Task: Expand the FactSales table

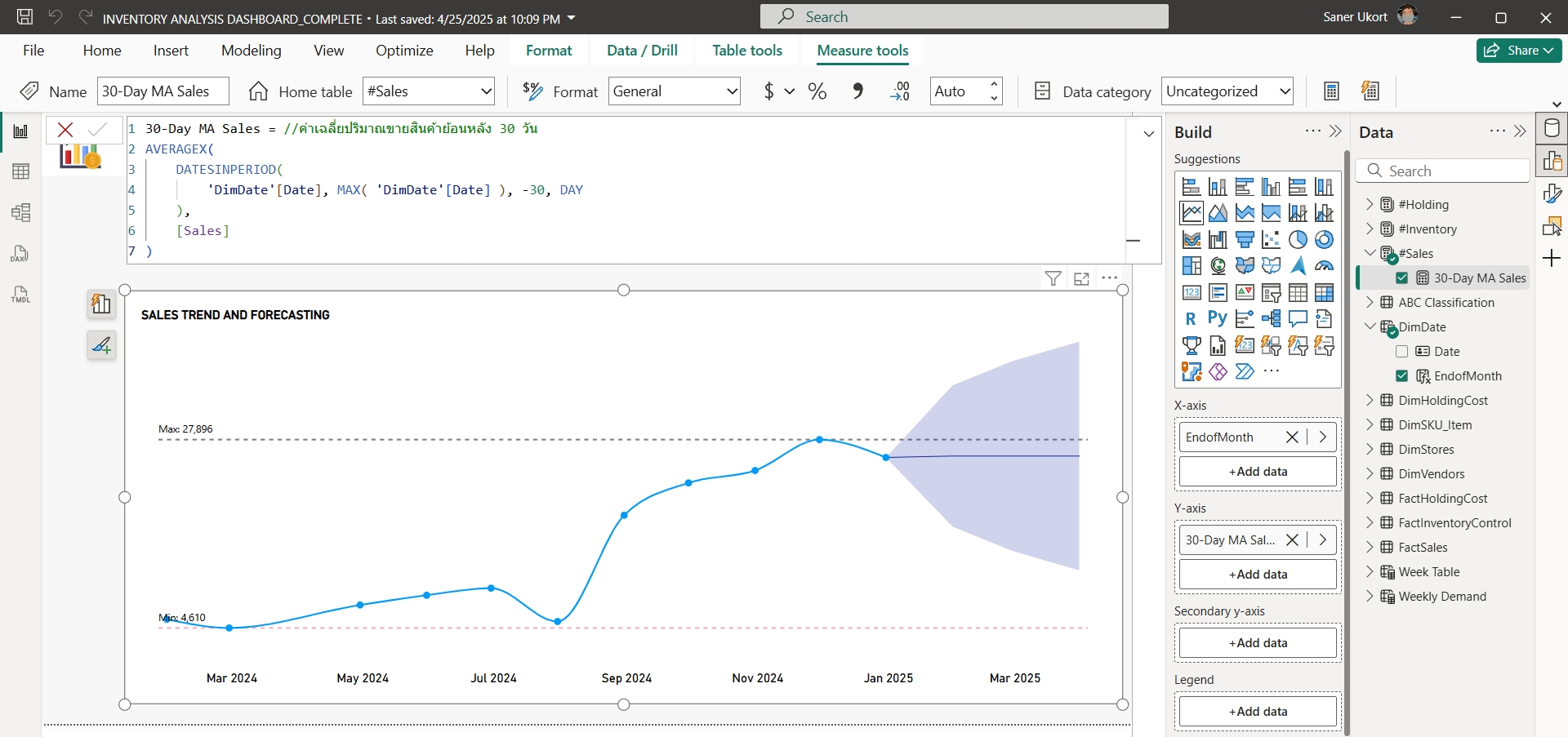Action: (x=1370, y=548)
